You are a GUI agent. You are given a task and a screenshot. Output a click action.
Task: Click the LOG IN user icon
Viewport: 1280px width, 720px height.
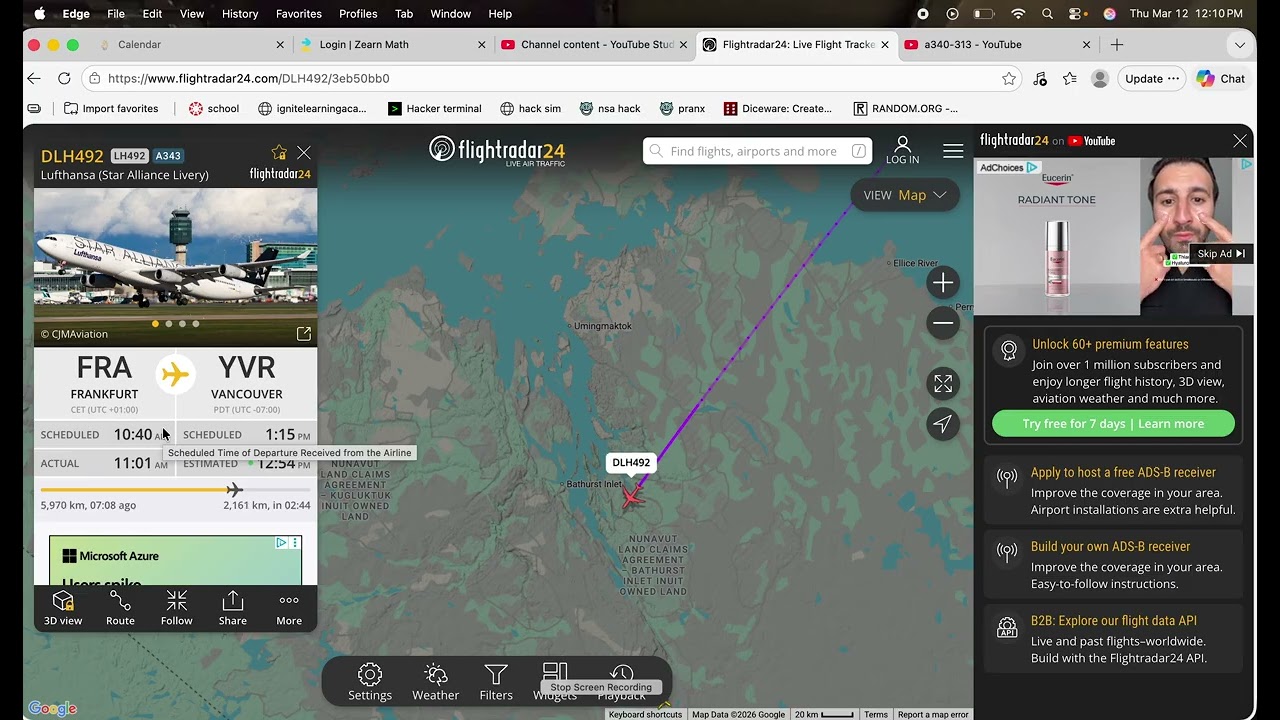(902, 150)
